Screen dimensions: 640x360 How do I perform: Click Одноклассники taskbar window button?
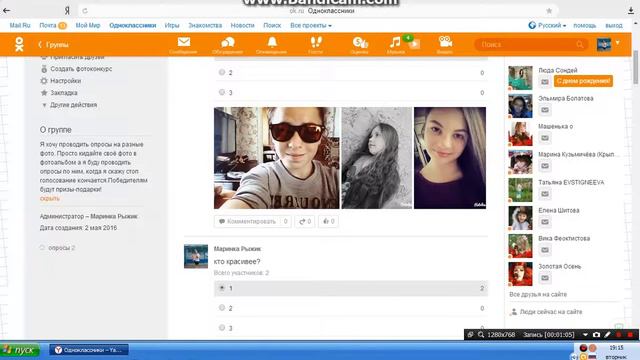89,350
